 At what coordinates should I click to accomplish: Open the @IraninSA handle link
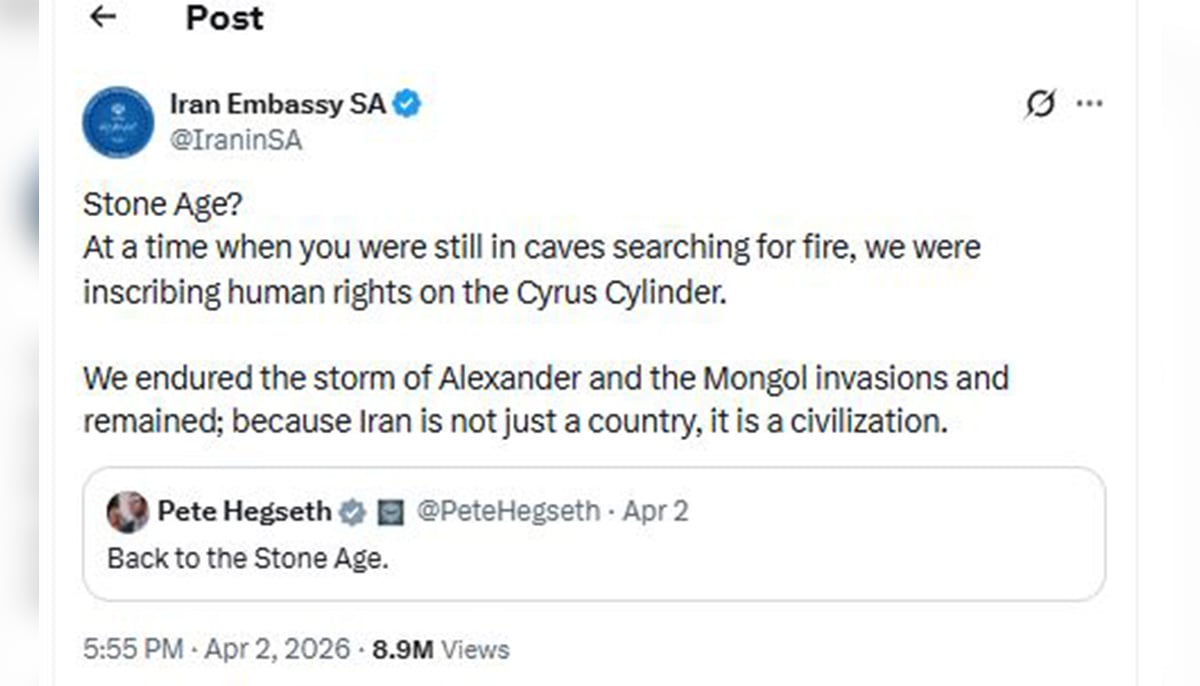pos(239,139)
